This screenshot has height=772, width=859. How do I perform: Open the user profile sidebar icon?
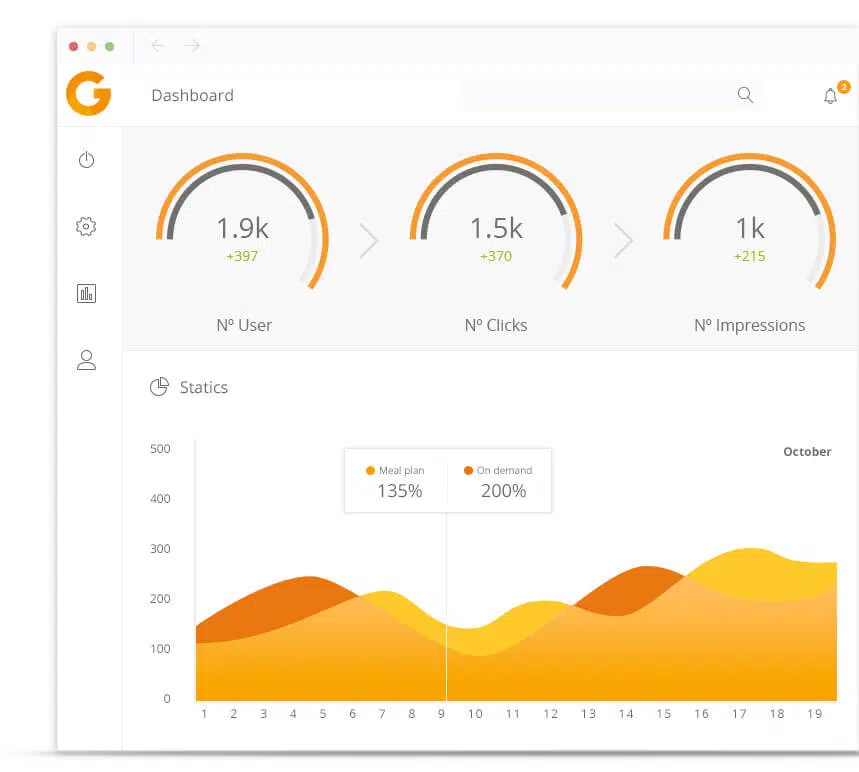point(87,360)
